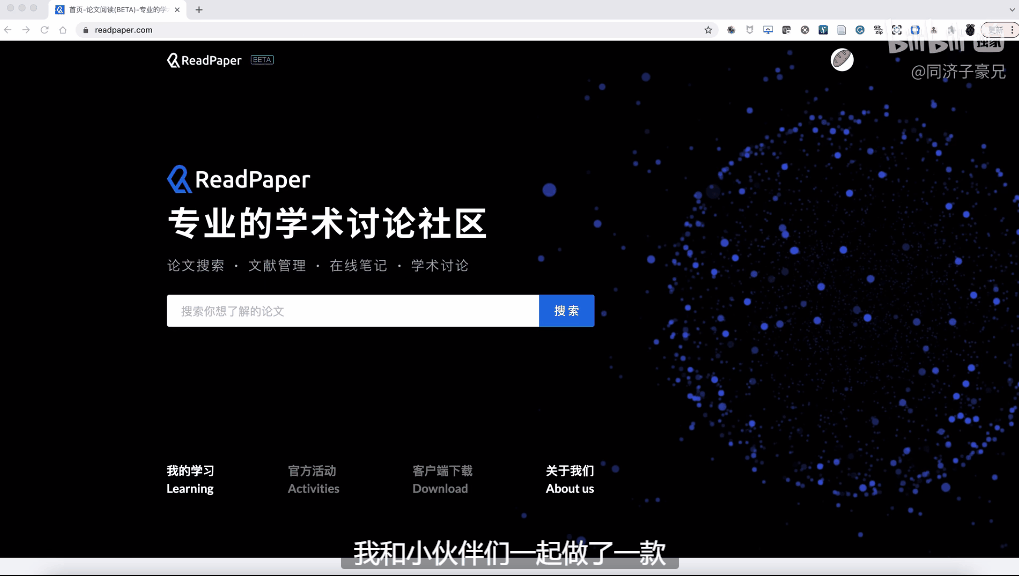
Task: Expand the tab search chevron
Action: pyautogui.click(x=1011, y=10)
